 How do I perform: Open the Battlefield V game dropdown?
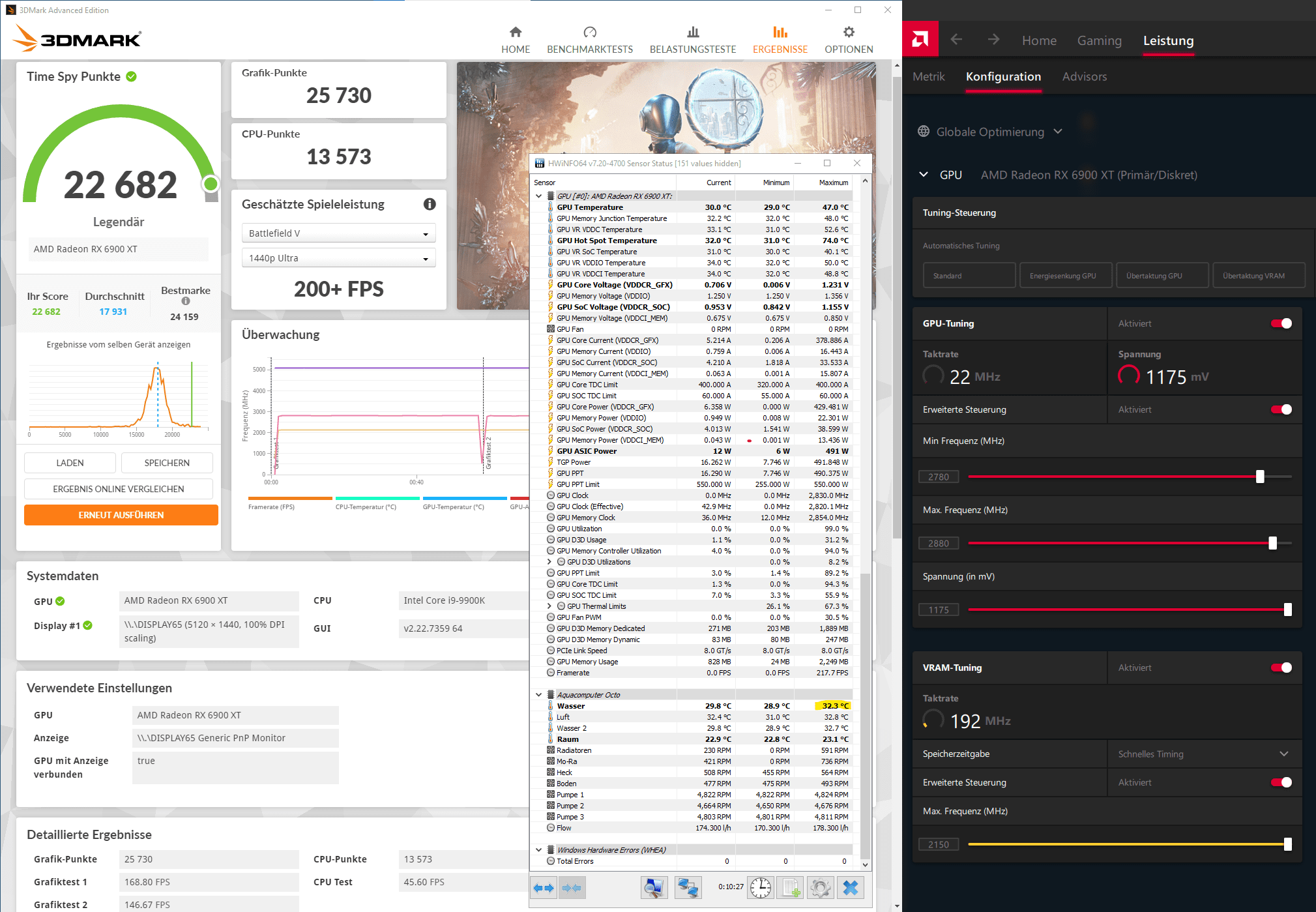pyautogui.click(x=338, y=233)
